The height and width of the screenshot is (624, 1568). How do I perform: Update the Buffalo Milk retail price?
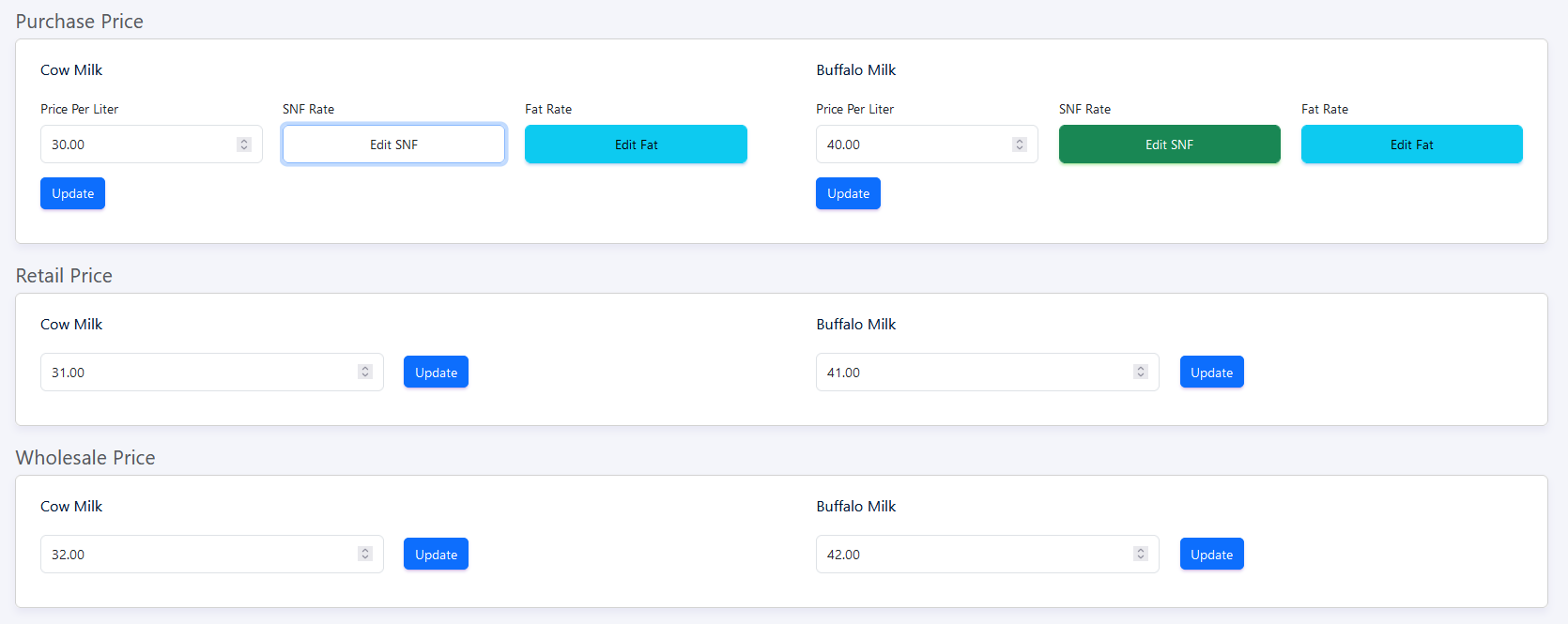(1211, 372)
